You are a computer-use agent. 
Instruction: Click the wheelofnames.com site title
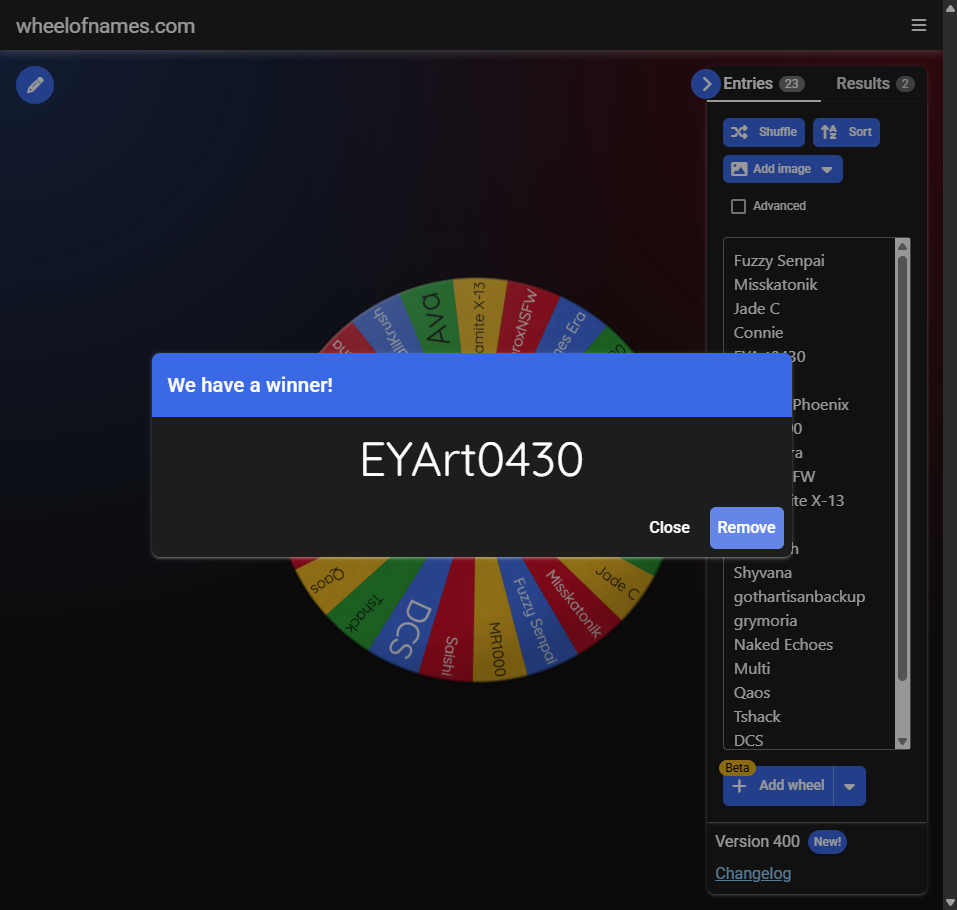point(105,26)
